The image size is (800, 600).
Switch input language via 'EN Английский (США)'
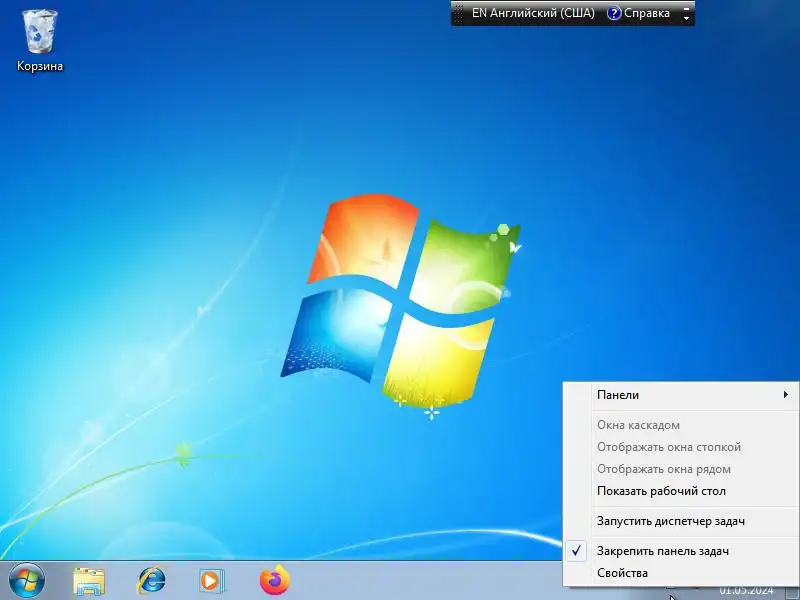(x=533, y=13)
